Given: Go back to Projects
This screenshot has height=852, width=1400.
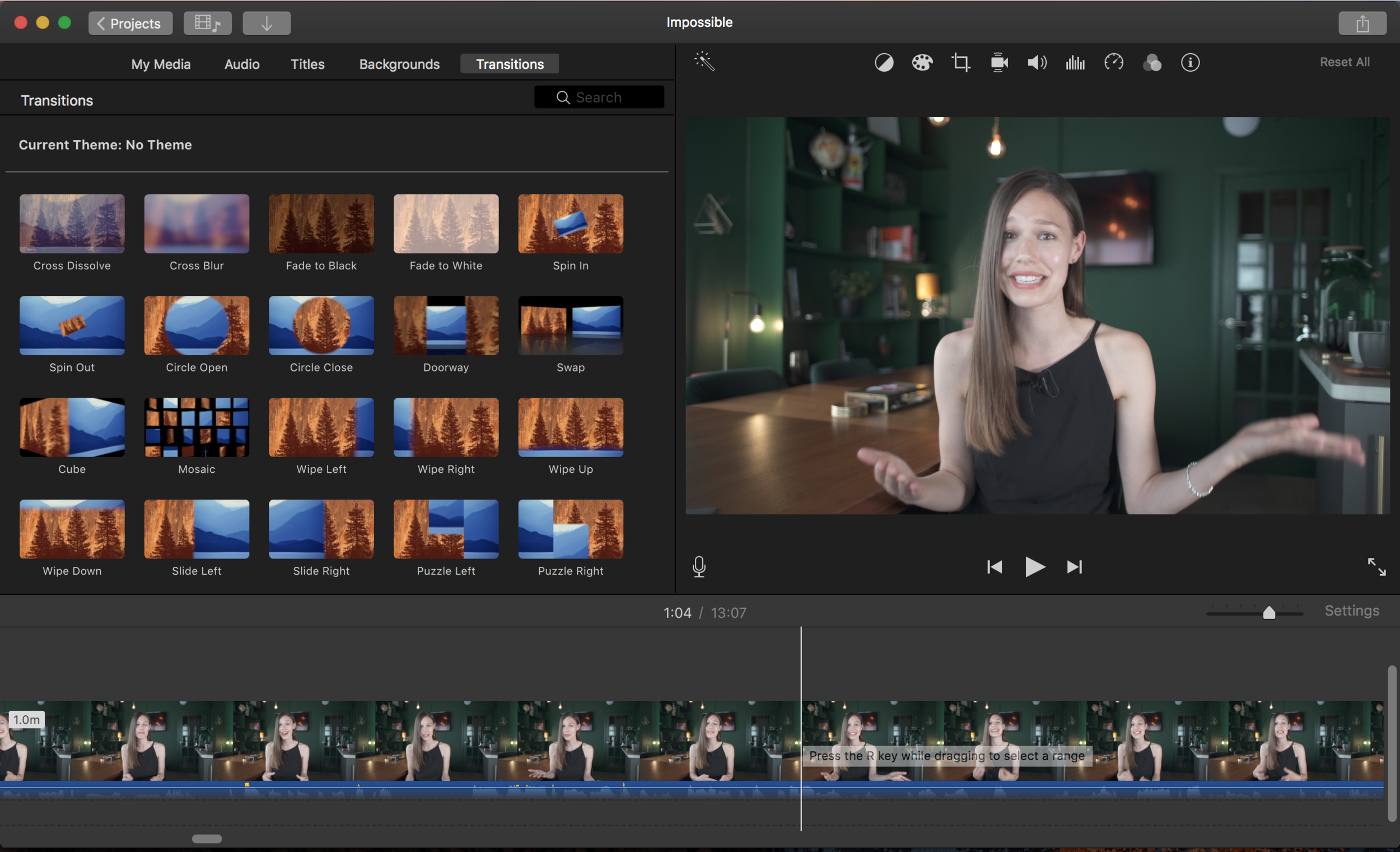Looking at the screenshot, I should click(x=130, y=24).
